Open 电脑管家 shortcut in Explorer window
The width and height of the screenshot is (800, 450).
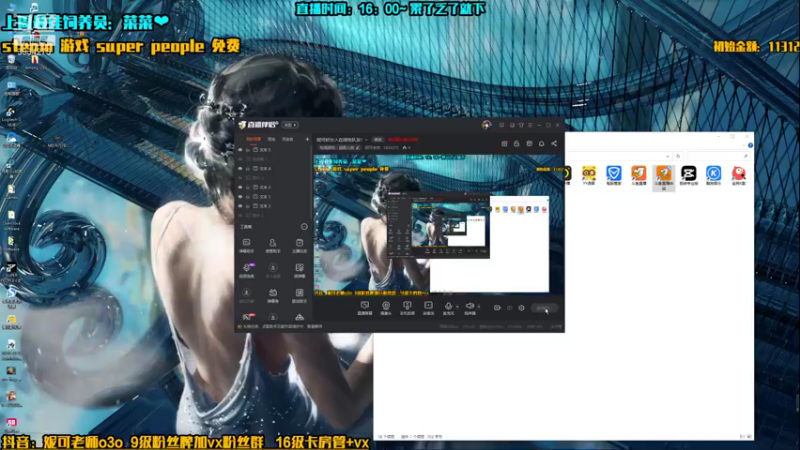(x=614, y=176)
